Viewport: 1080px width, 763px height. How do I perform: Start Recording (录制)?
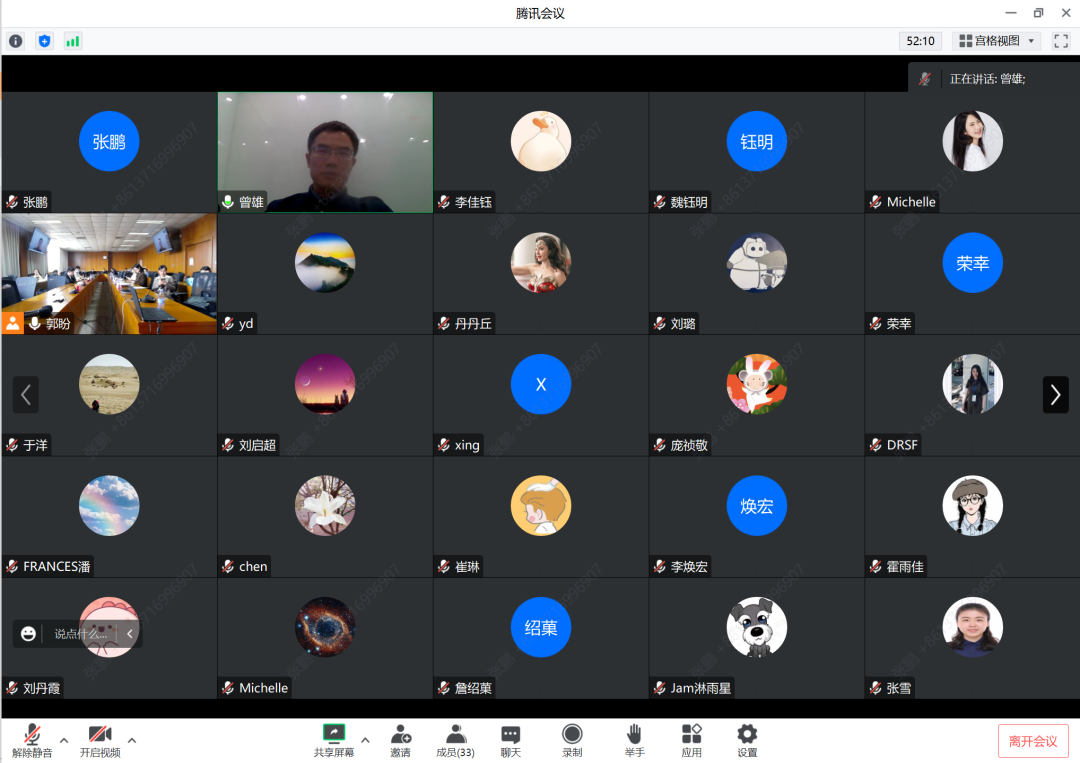tap(572, 740)
